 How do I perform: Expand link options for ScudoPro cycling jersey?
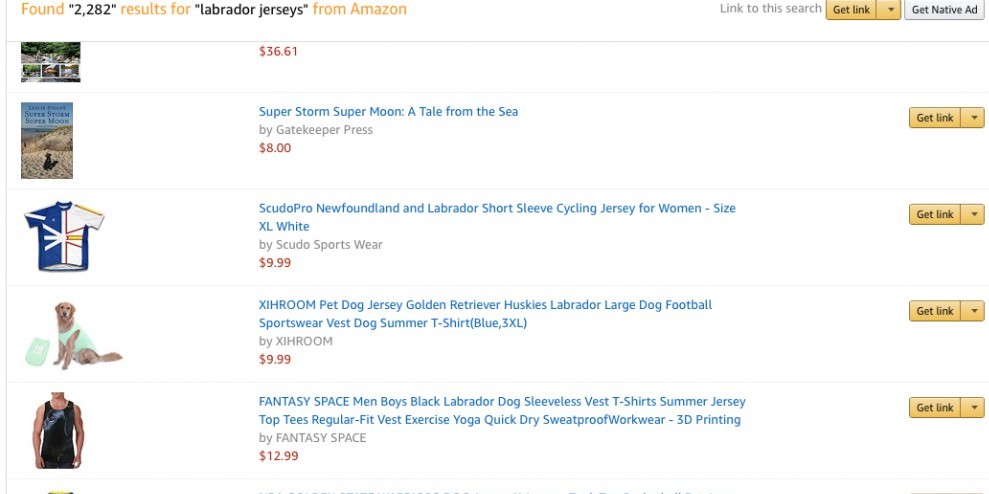[x=975, y=214]
